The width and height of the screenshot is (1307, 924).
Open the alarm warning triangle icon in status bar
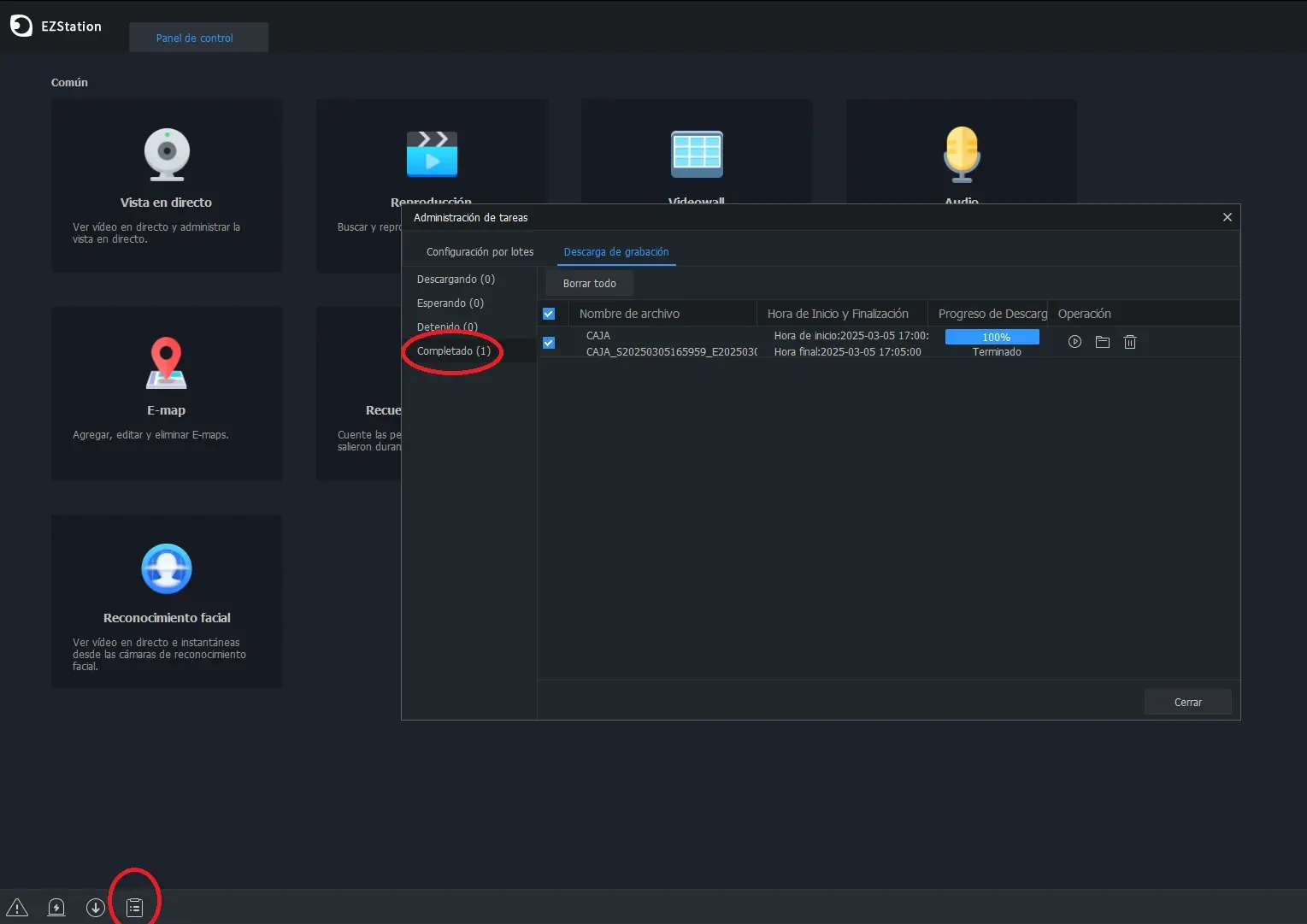coord(17,907)
